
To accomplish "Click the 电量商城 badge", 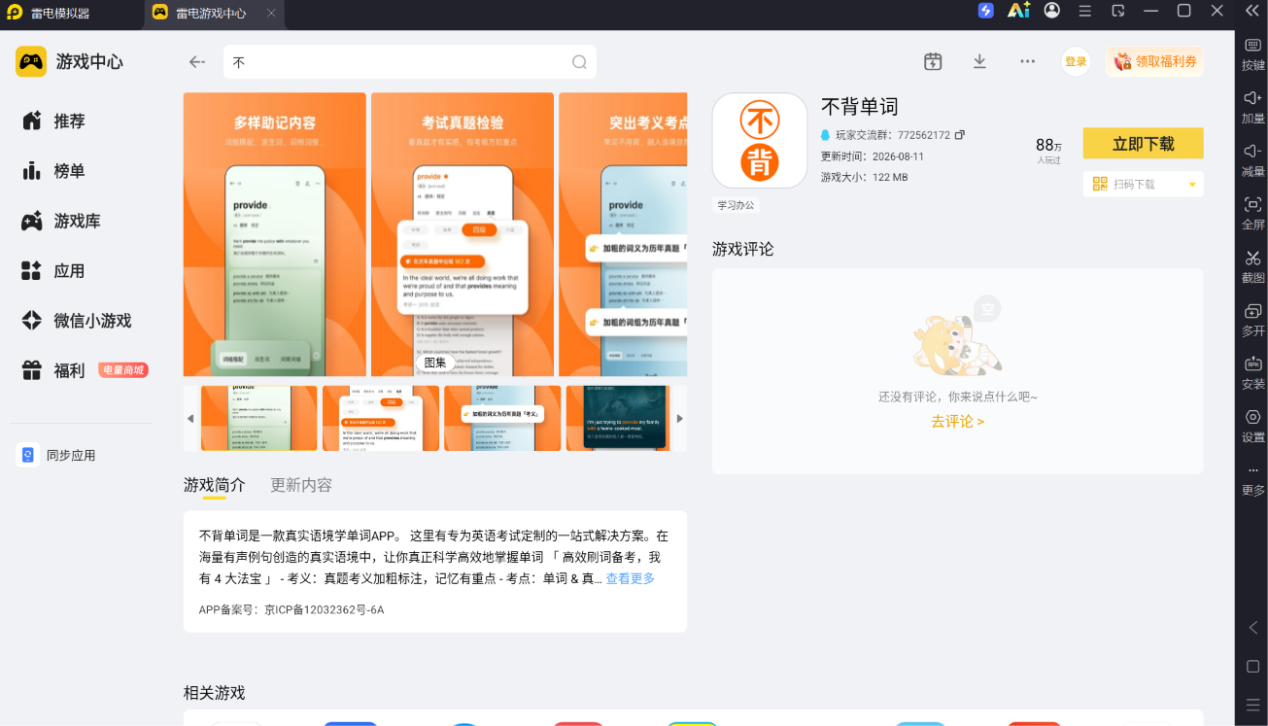I will 123,370.
